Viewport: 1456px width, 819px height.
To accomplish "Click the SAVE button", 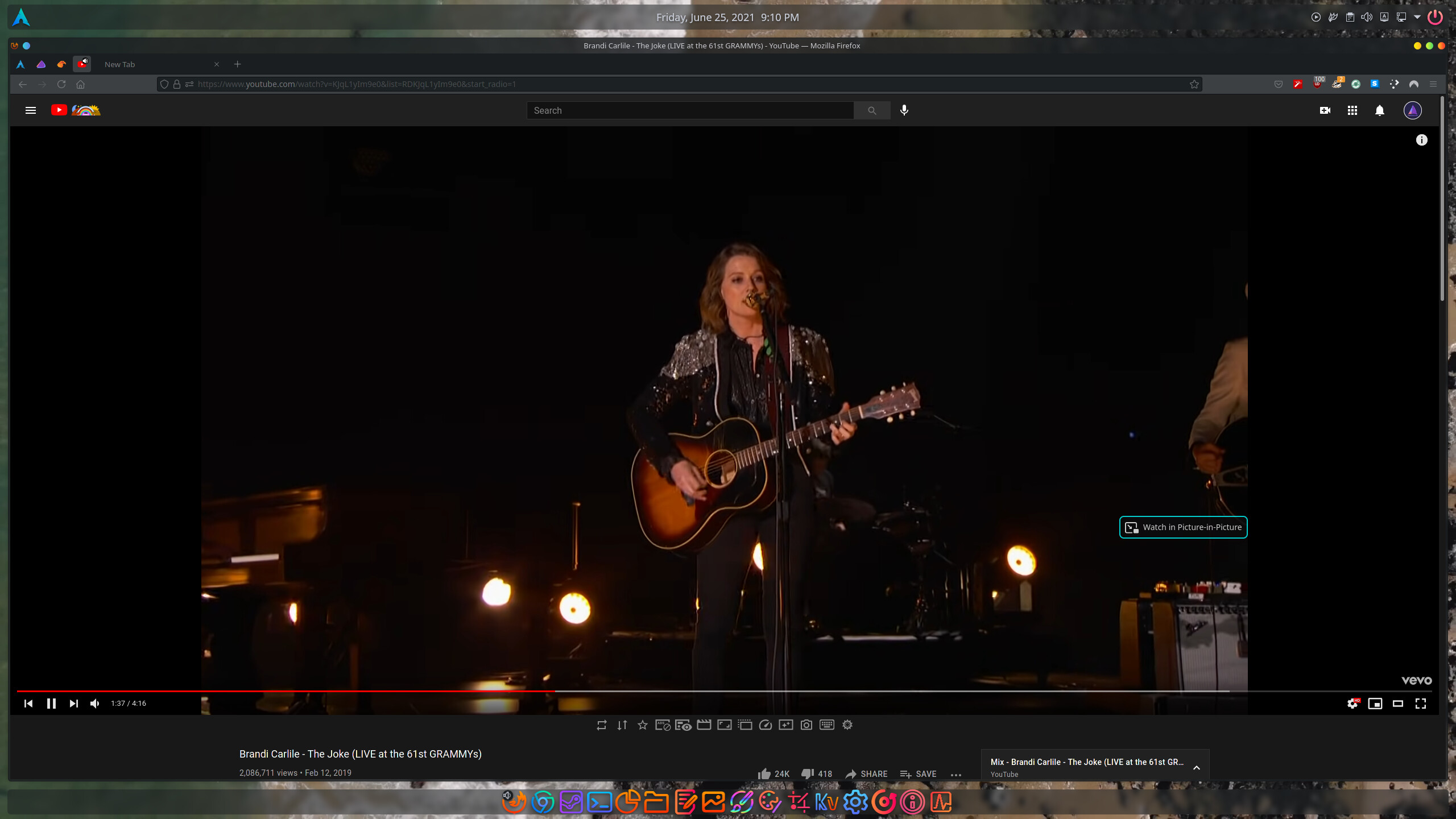I will coord(919,774).
